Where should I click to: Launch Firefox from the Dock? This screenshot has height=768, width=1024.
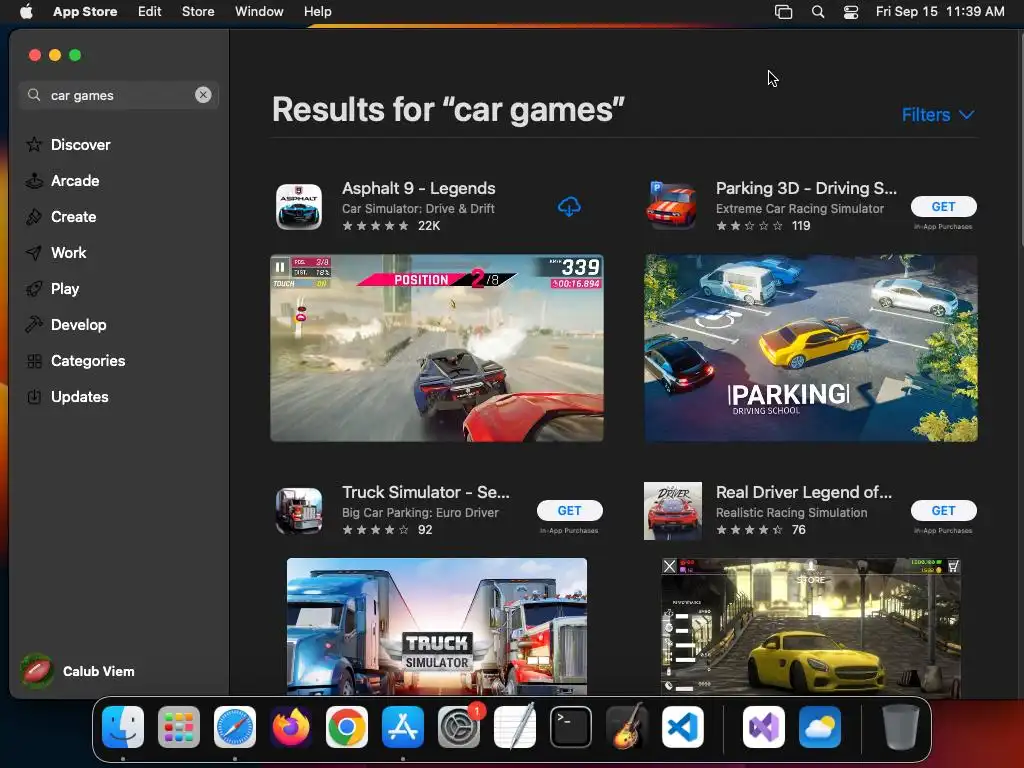(x=291, y=727)
